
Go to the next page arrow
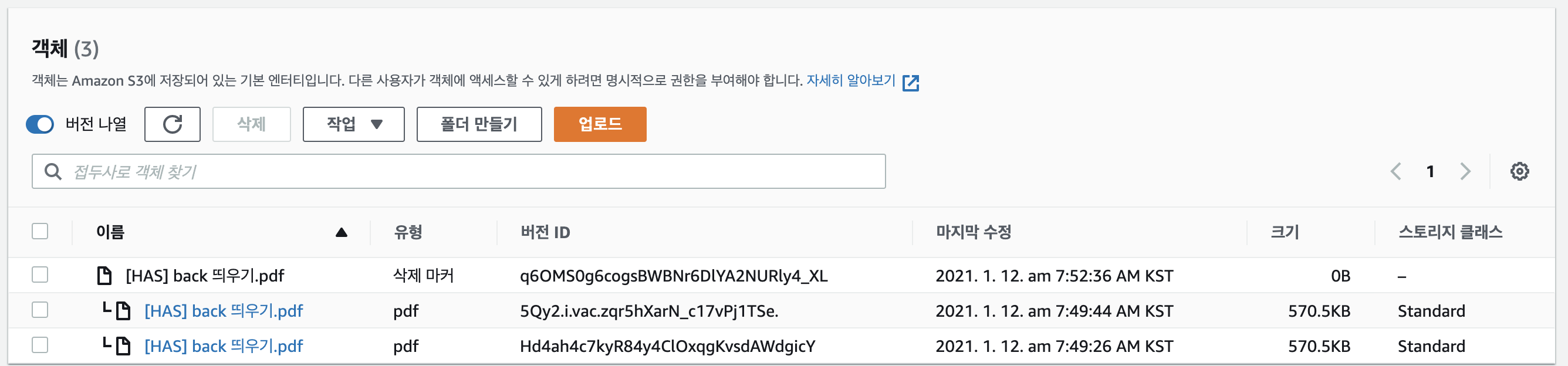[x=1465, y=171]
